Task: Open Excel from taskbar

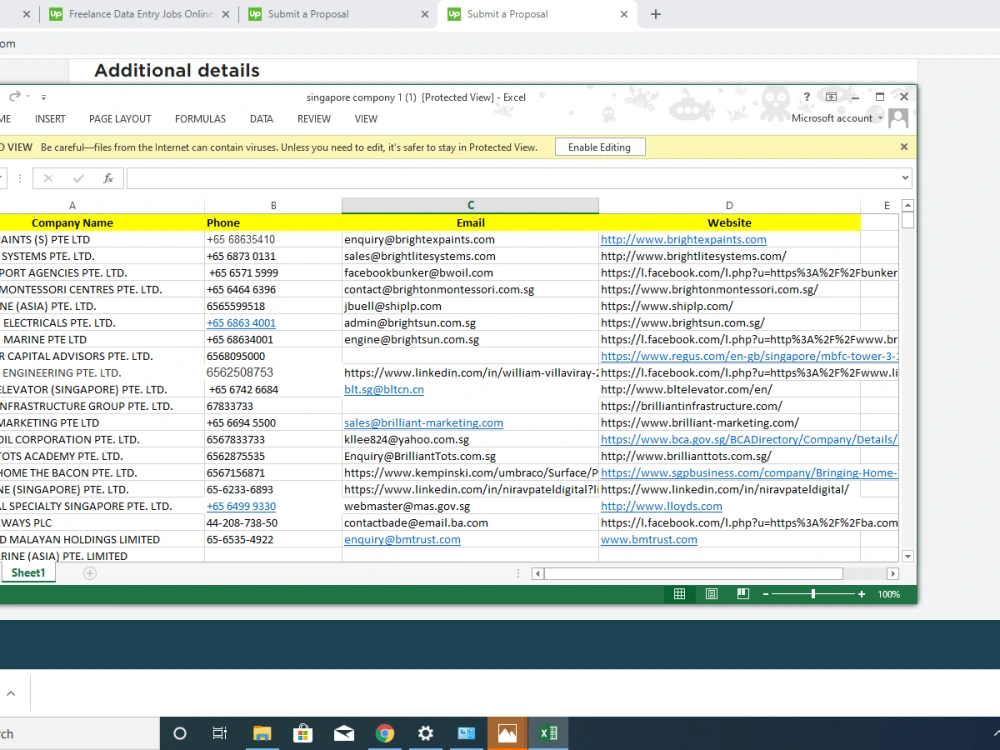Action: 548,733
